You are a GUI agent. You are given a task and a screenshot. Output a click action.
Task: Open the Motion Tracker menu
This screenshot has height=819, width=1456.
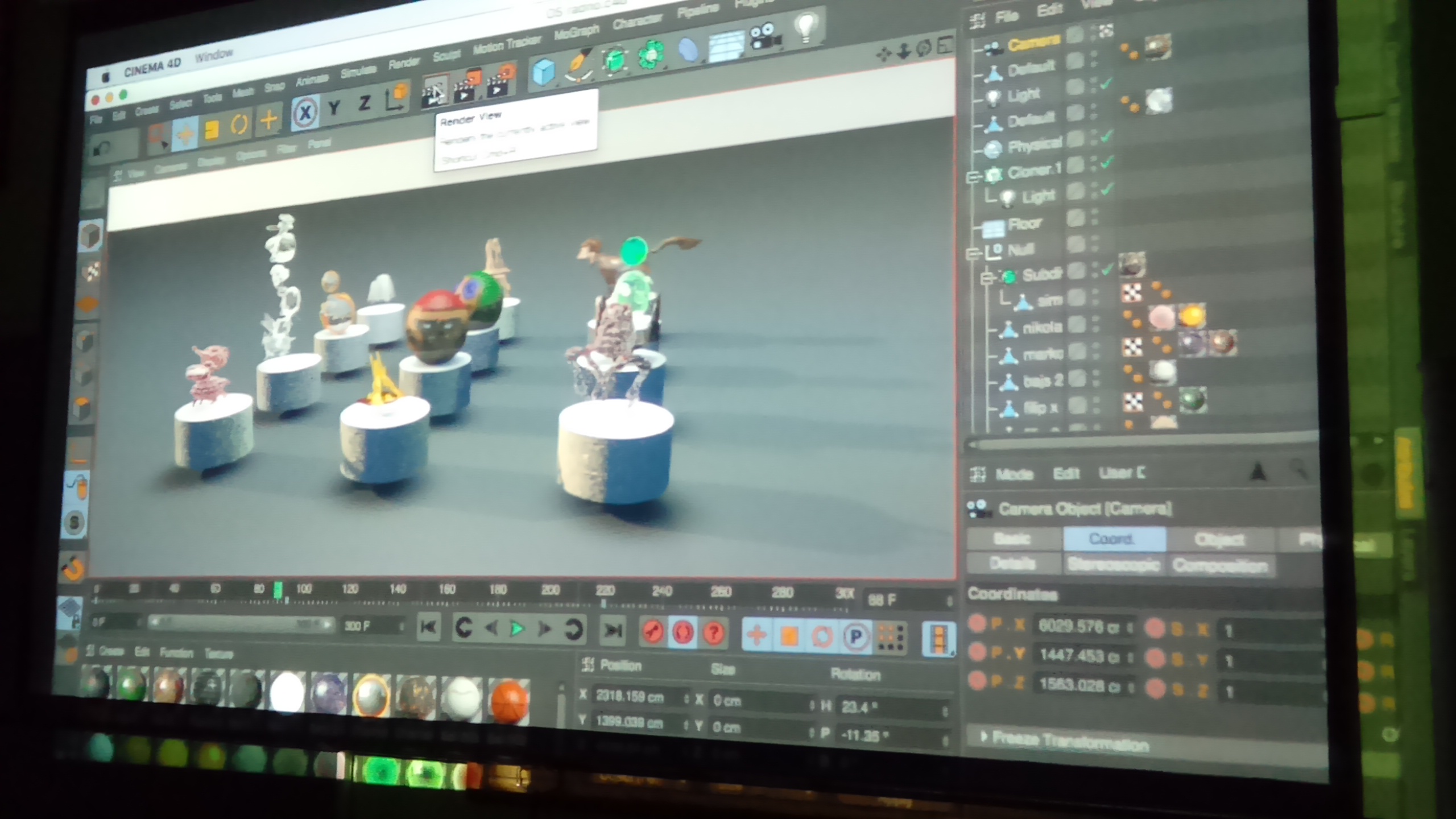pyautogui.click(x=507, y=44)
